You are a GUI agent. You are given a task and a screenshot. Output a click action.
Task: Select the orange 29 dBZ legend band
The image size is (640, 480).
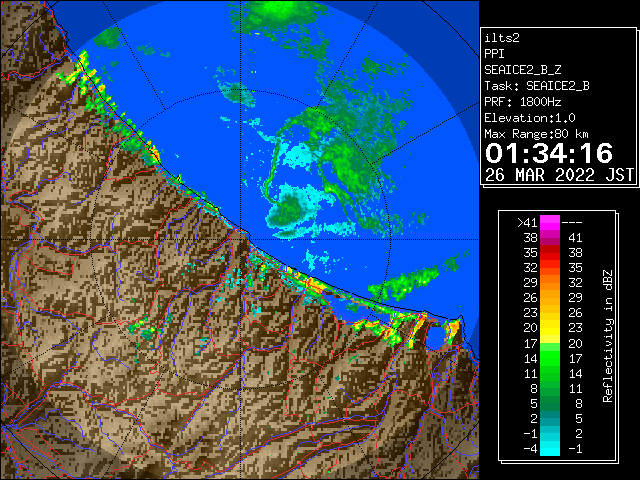pyautogui.click(x=550, y=283)
